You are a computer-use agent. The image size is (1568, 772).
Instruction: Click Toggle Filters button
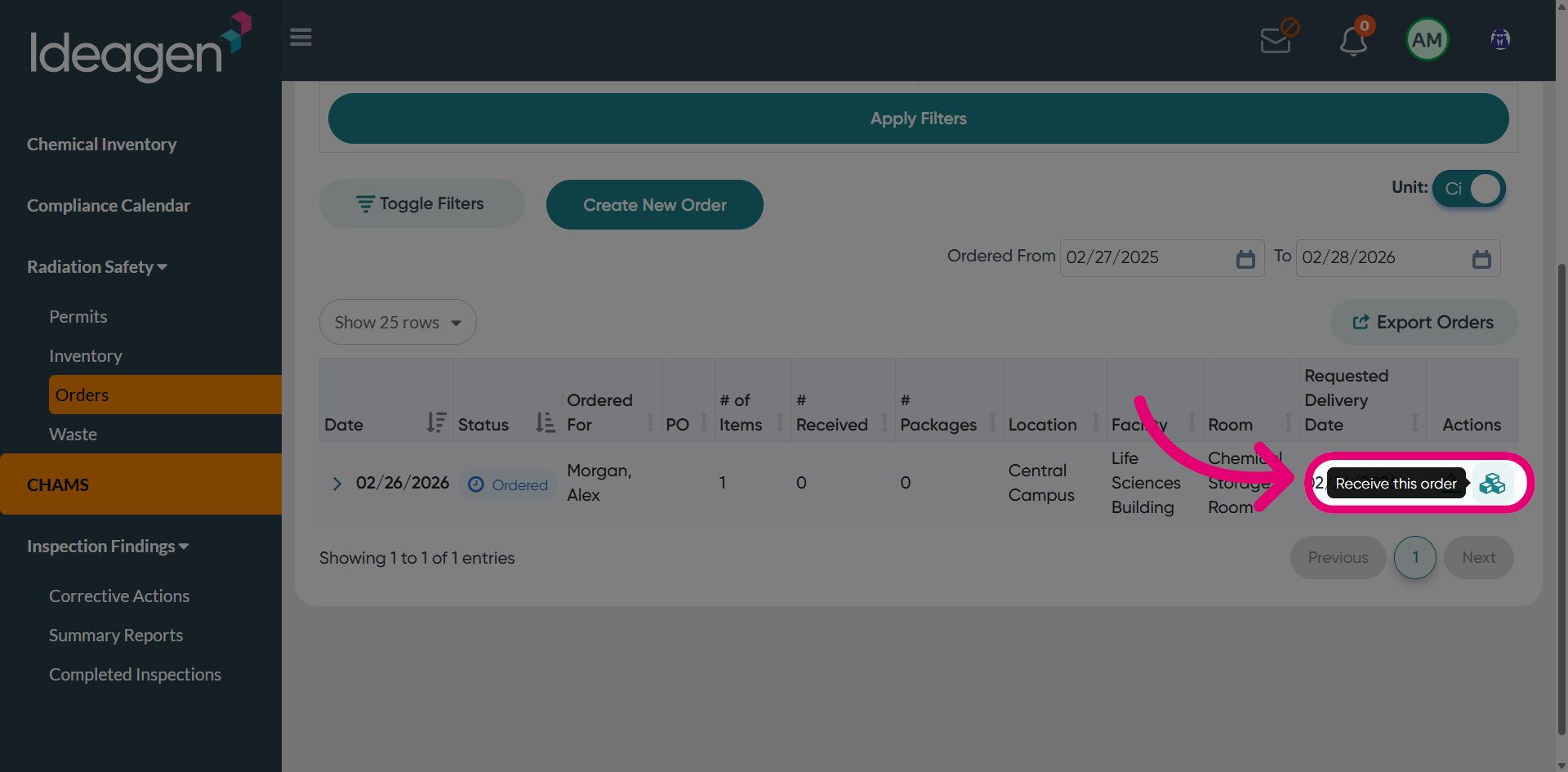[x=421, y=203]
